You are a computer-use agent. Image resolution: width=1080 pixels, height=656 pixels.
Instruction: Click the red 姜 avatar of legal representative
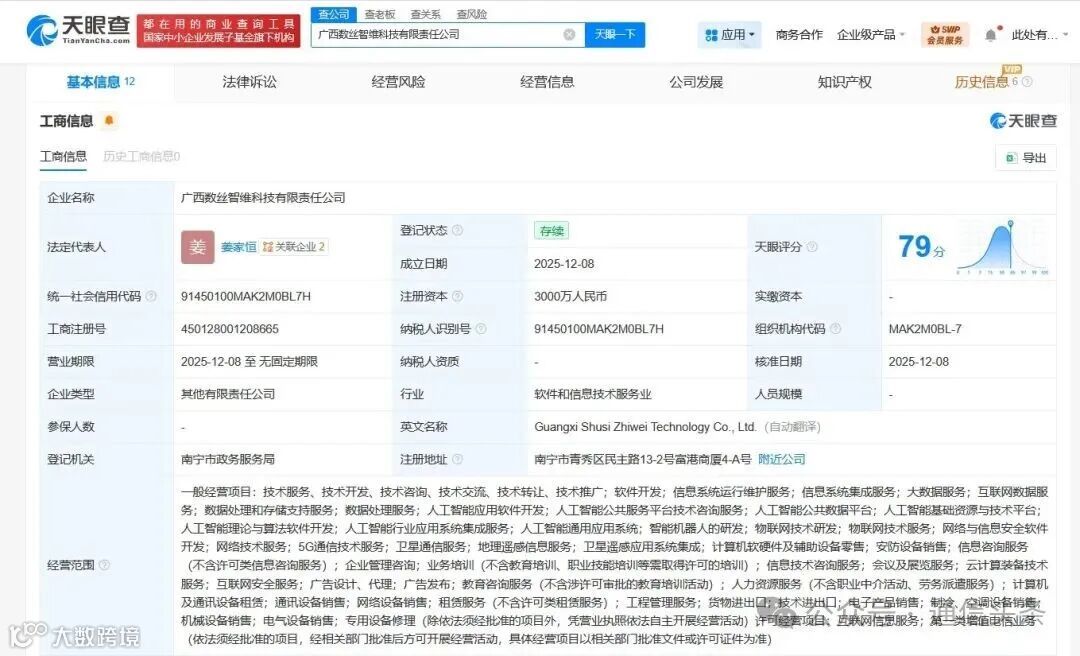pos(198,247)
